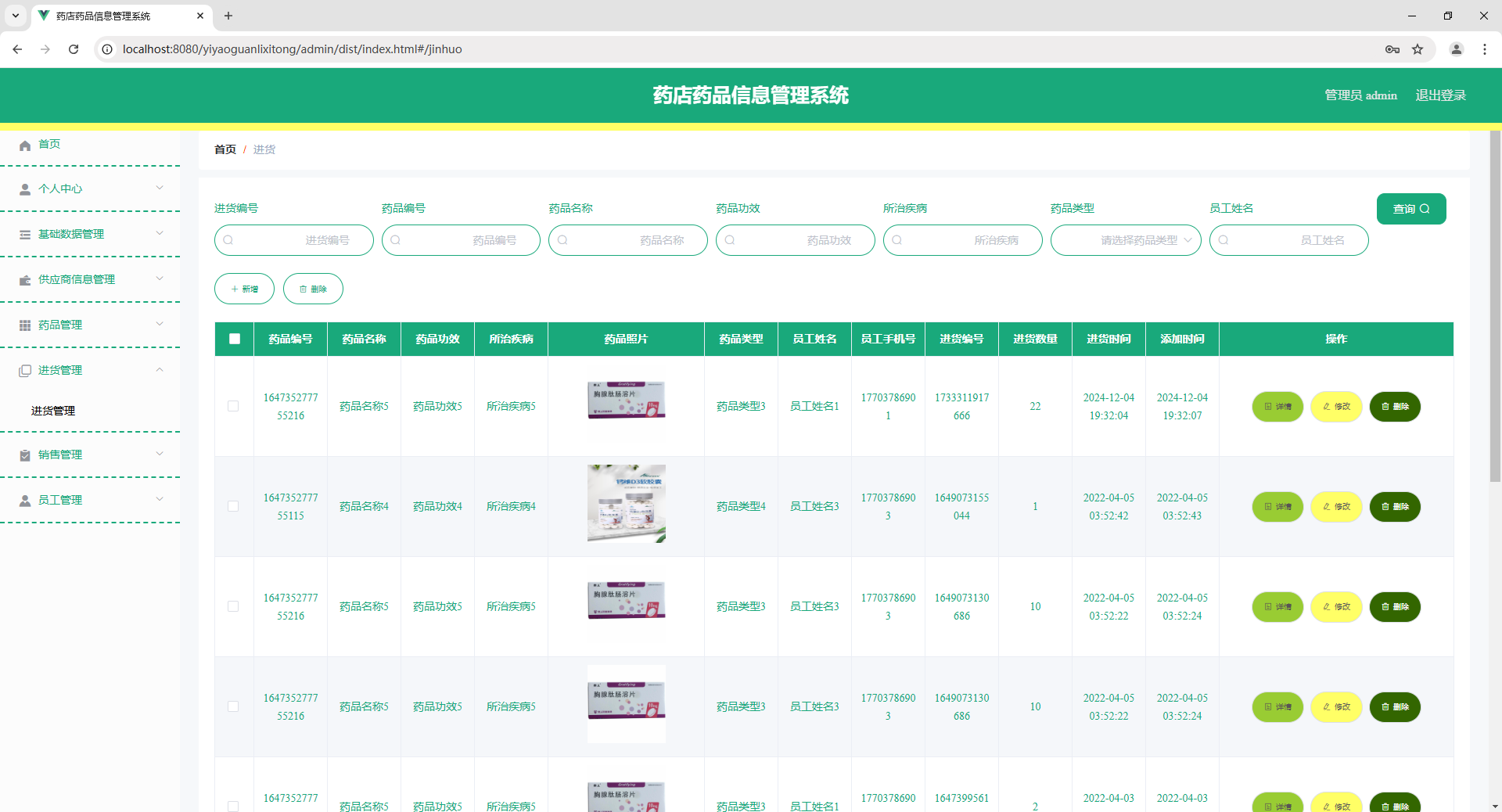Check the third row checkbox, 进货数量 10

(x=233, y=606)
